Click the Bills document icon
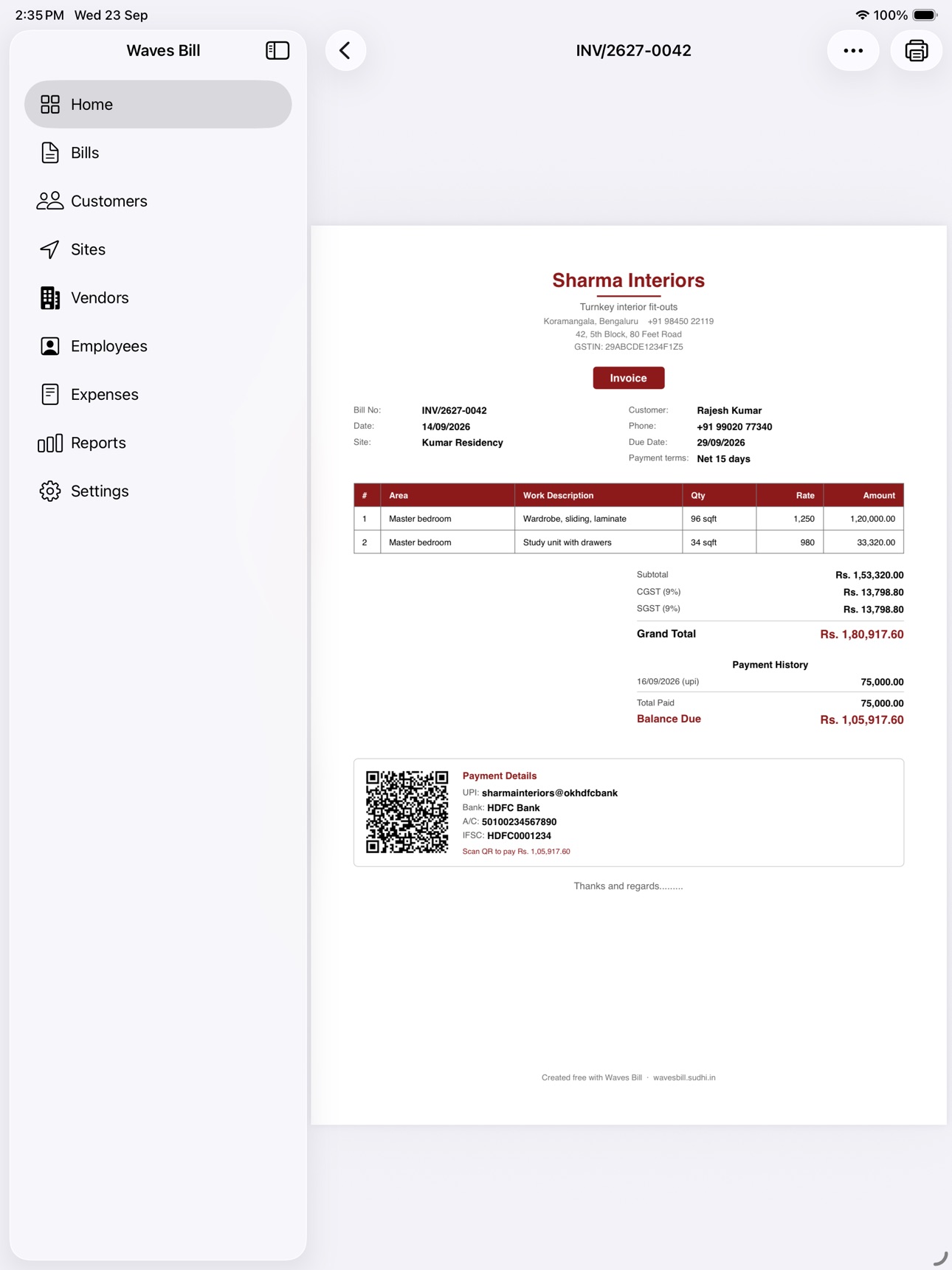Screen dimensions: 952x1270 50,153
